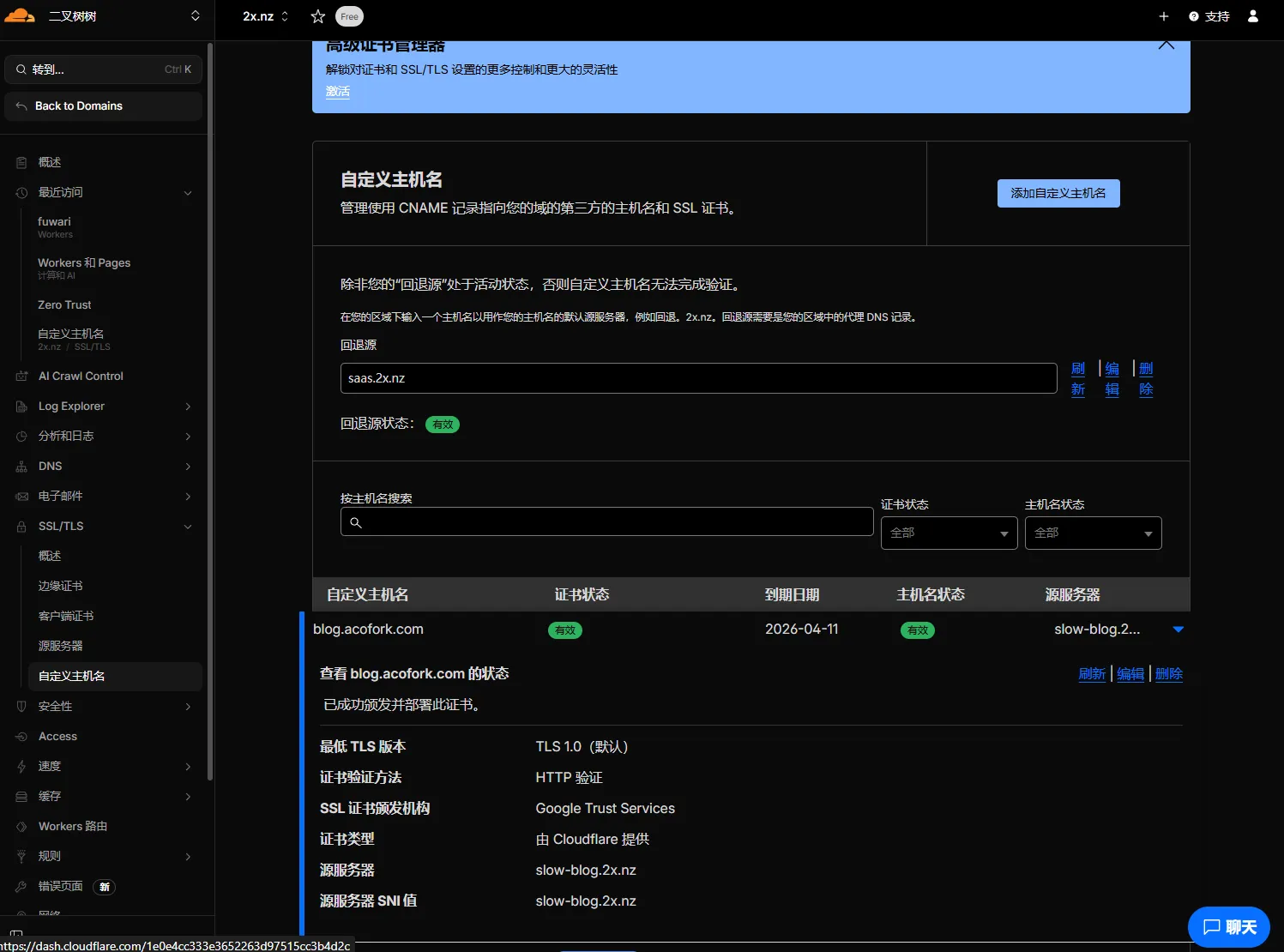Open the chat widget button
Viewport: 1284px width, 952px height.
(1228, 926)
